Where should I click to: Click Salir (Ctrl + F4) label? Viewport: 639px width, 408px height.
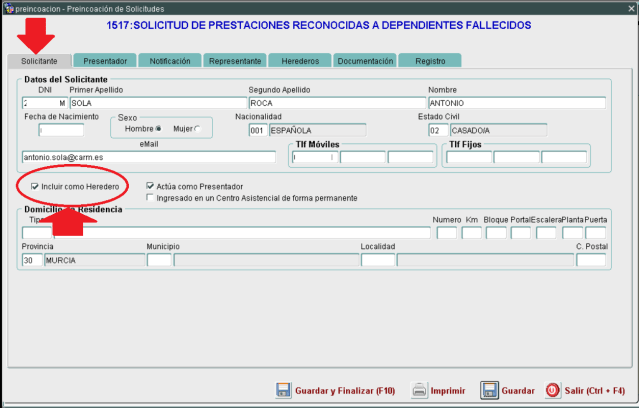tap(595, 390)
